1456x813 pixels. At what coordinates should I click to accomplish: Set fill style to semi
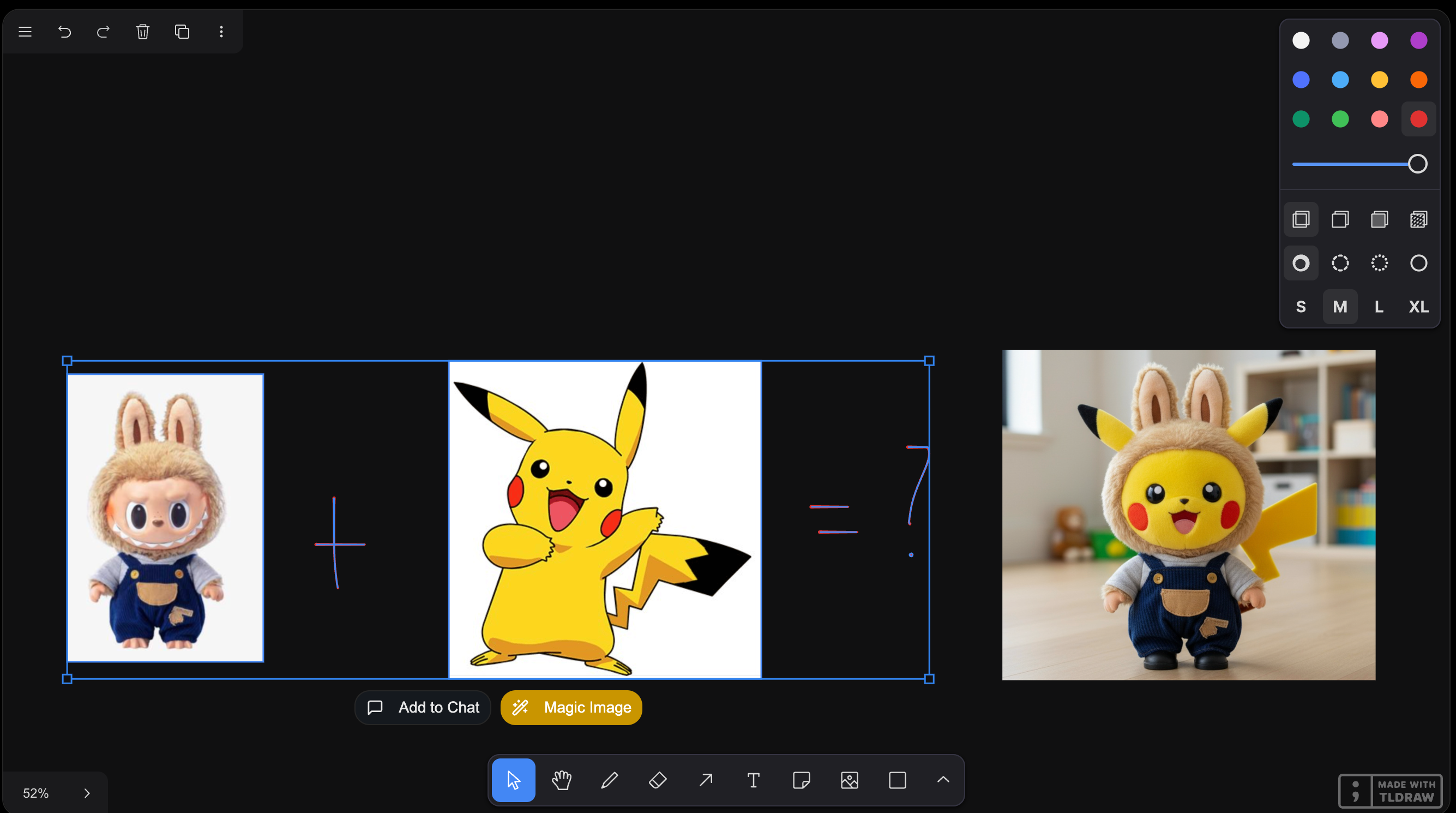(x=1340, y=219)
